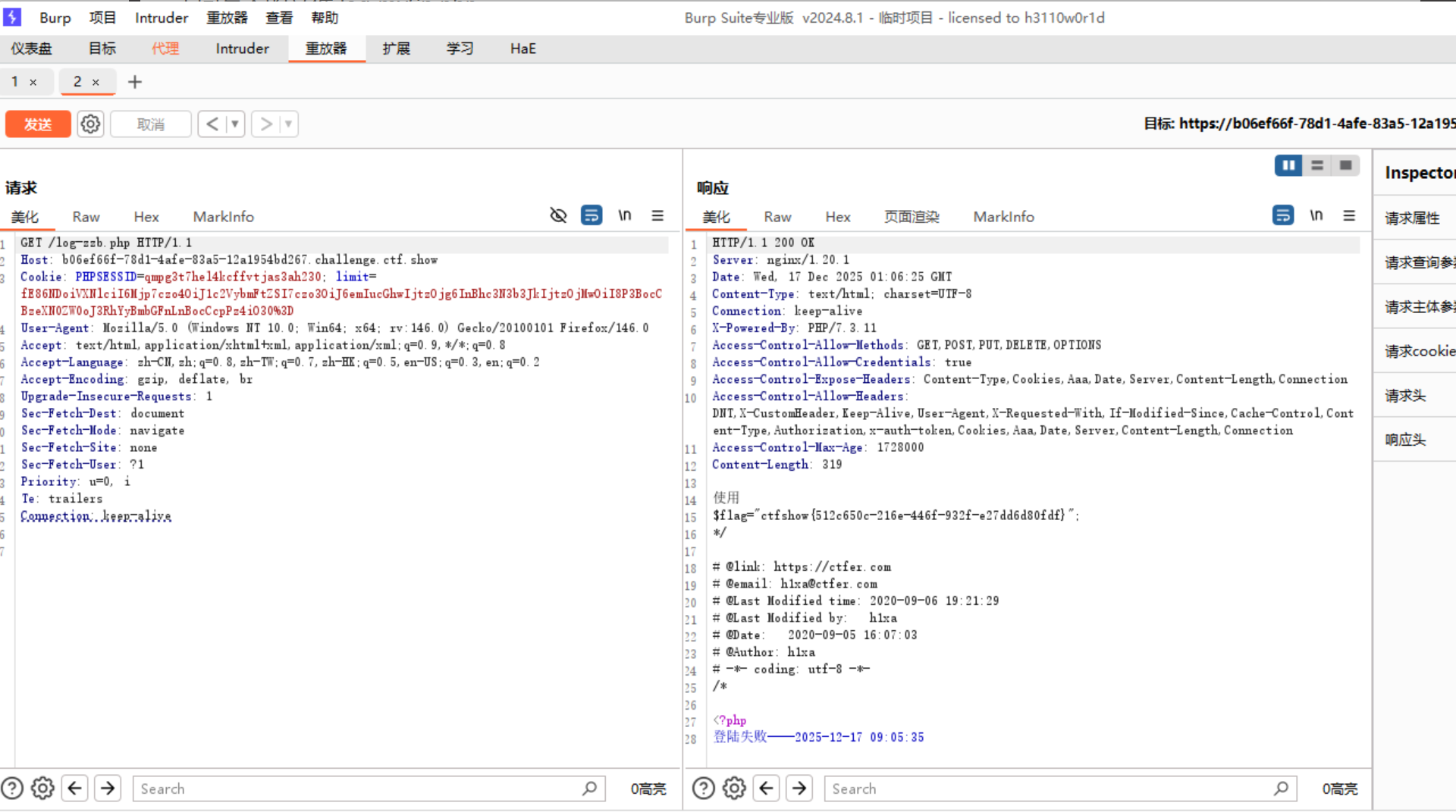
Task: Select request MarkInfo tab
Action: [x=224, y=217]
